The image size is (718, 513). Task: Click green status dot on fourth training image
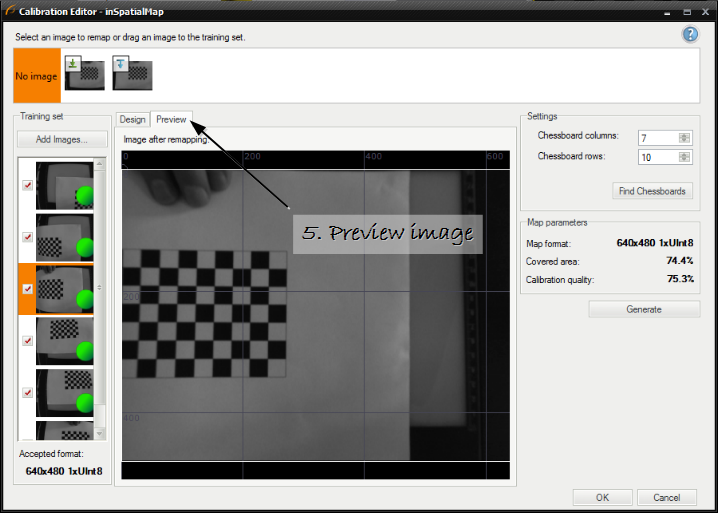pyautogui.click(x=85, y=352)
